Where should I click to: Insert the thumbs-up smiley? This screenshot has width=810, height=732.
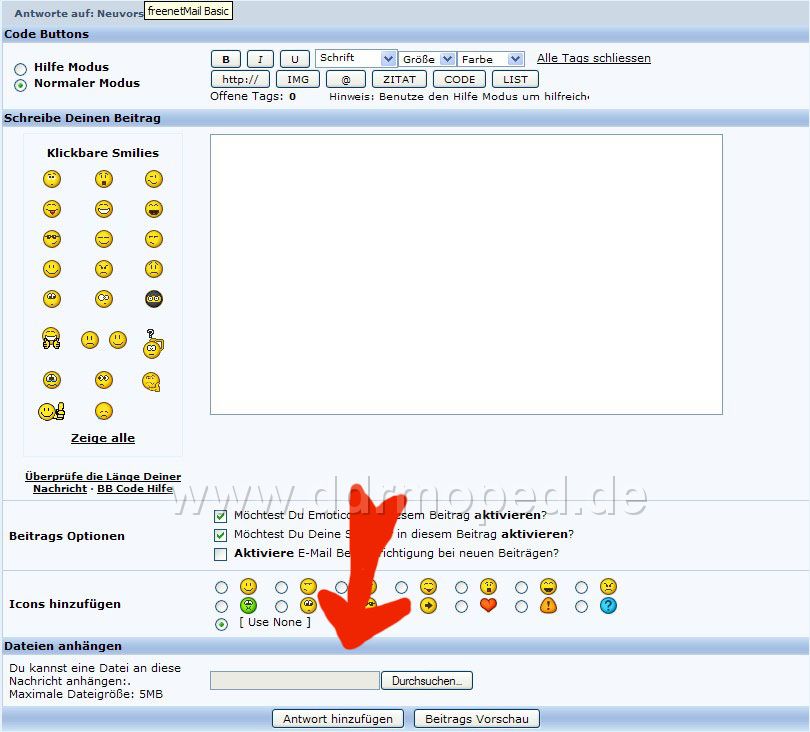click(51, 411)
